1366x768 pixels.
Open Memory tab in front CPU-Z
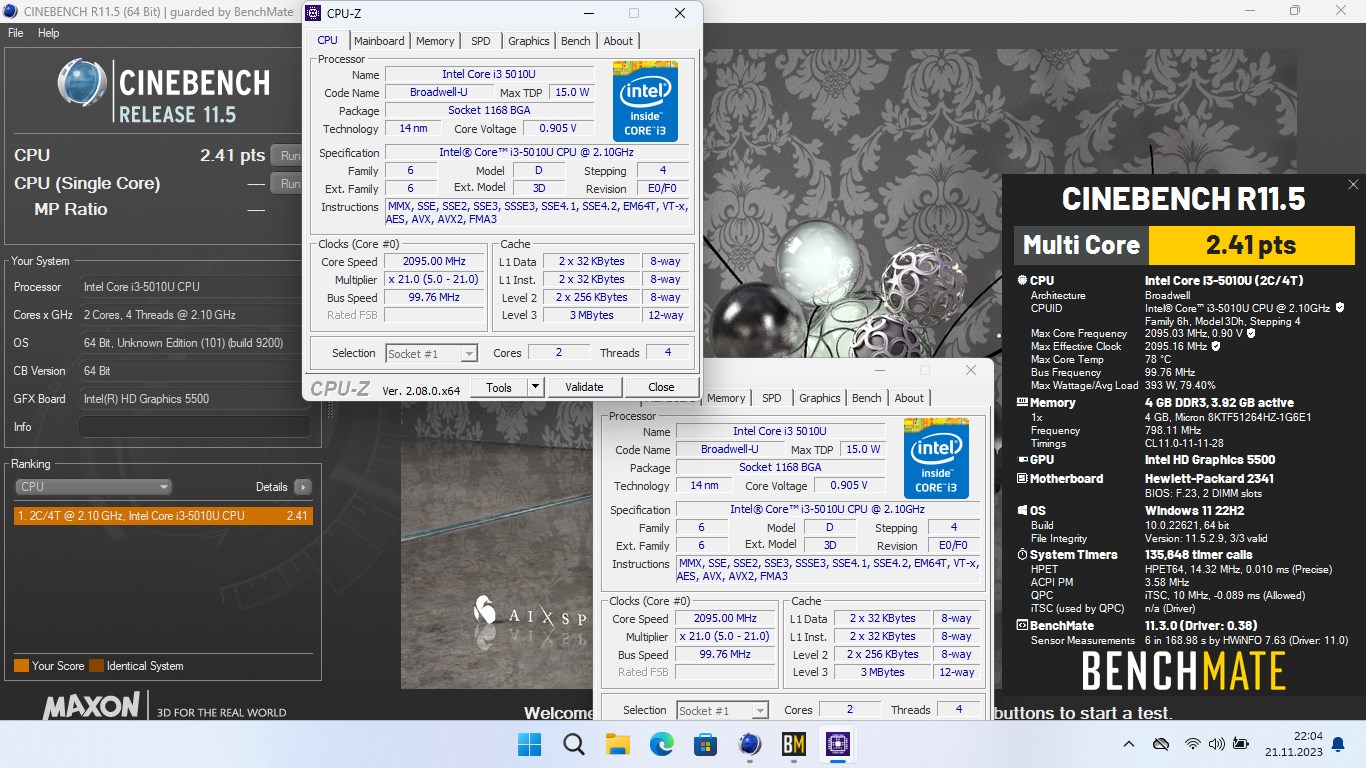[435, 41]
